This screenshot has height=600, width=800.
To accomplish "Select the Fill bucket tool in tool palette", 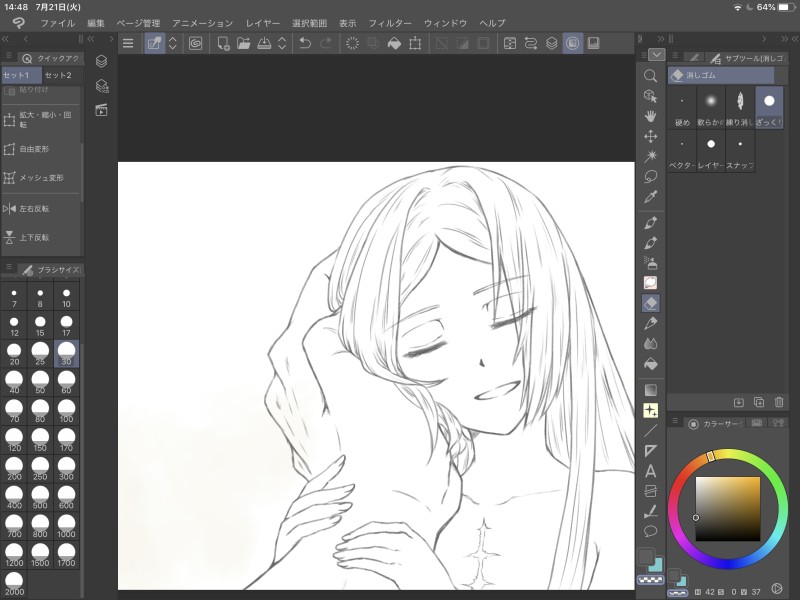I will (651, 364).
